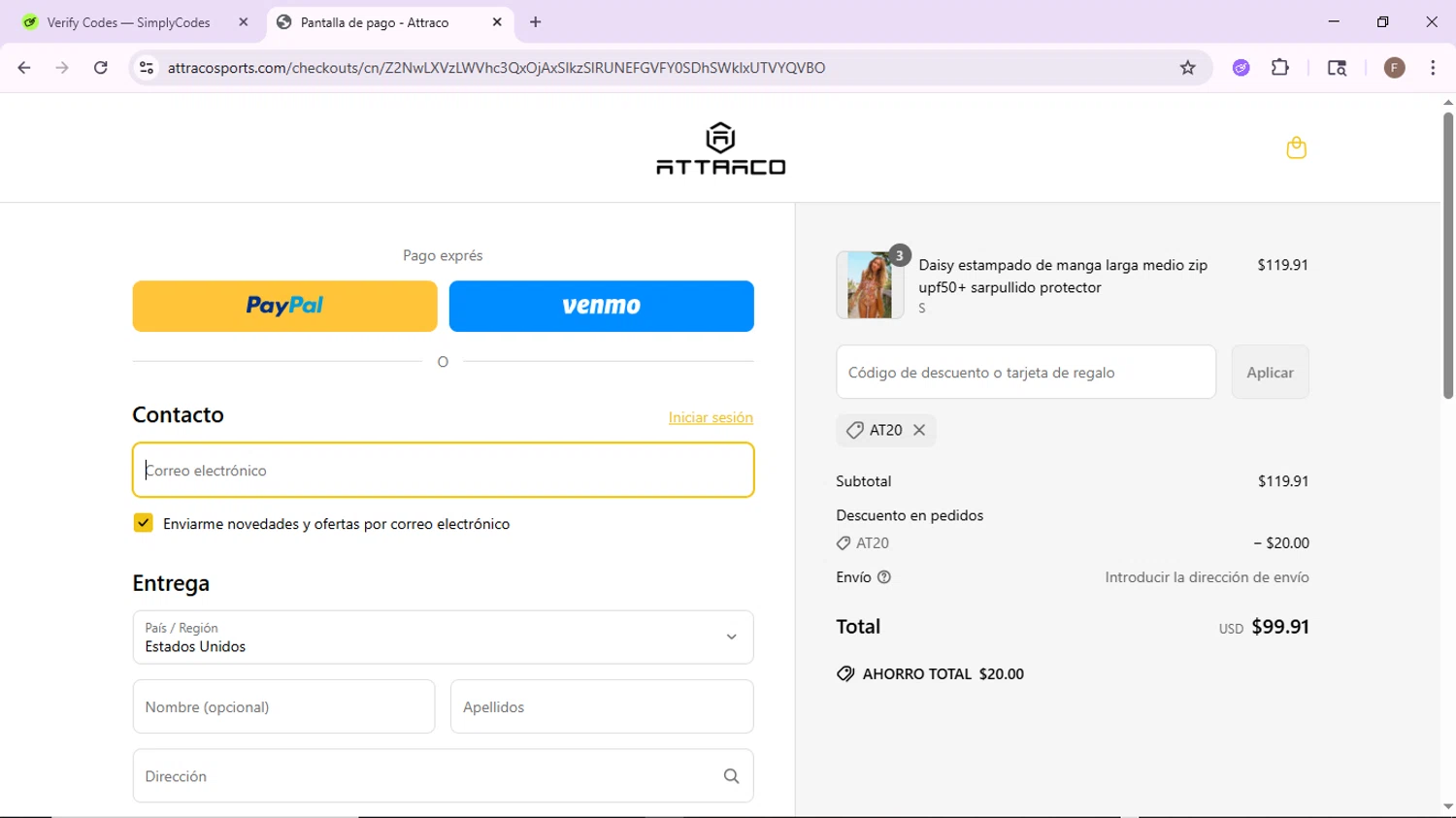Click the address search magnifier icon

731,776
